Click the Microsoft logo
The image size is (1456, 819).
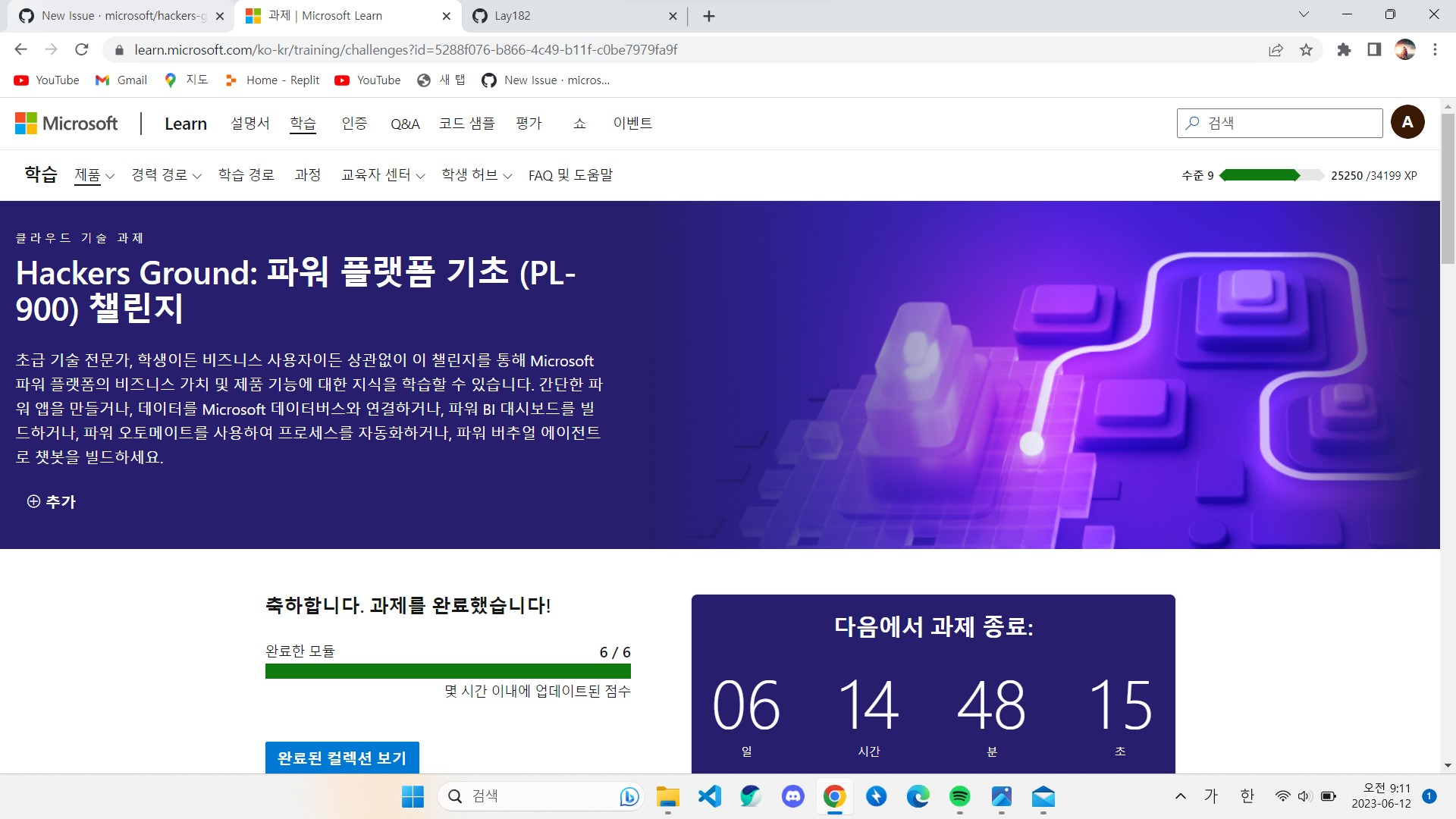pos(66,123)
